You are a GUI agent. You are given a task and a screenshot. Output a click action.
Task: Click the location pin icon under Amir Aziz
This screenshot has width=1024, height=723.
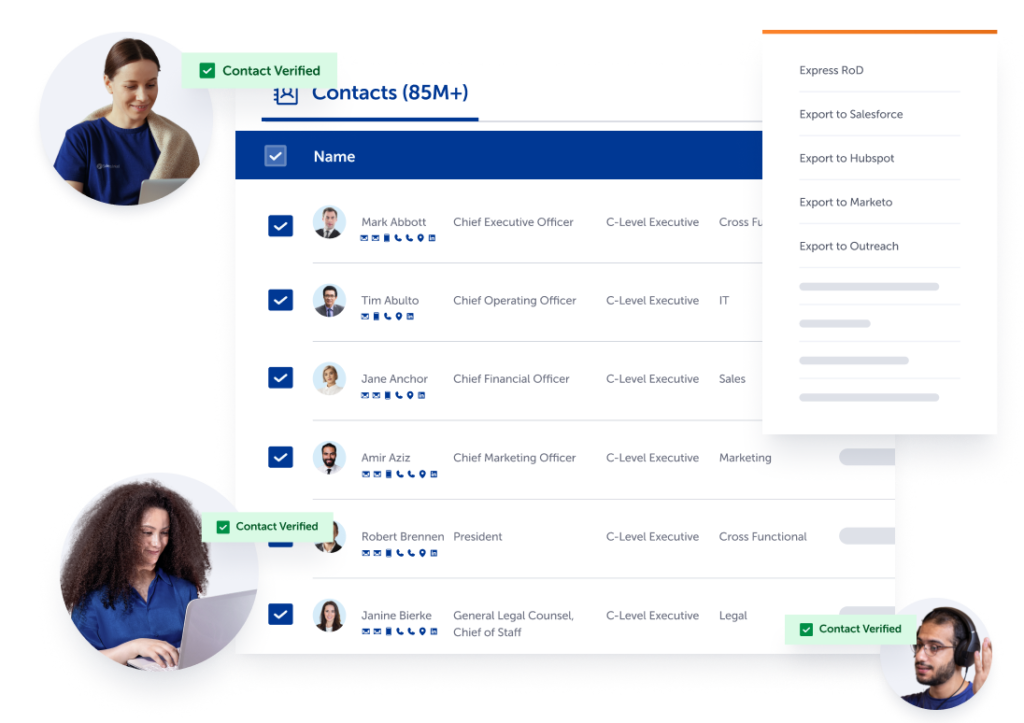click(423, 473)
